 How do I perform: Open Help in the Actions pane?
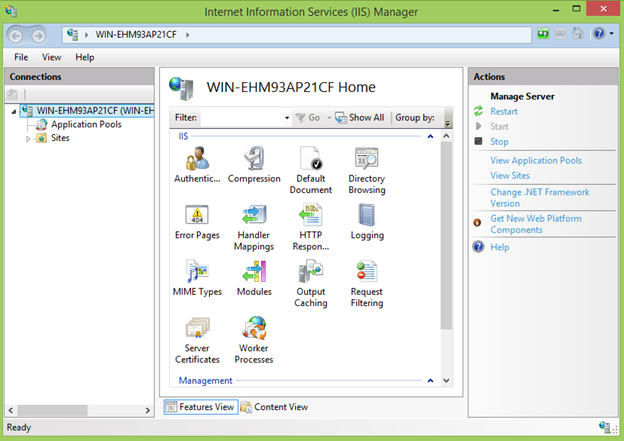tap(499, 247)
